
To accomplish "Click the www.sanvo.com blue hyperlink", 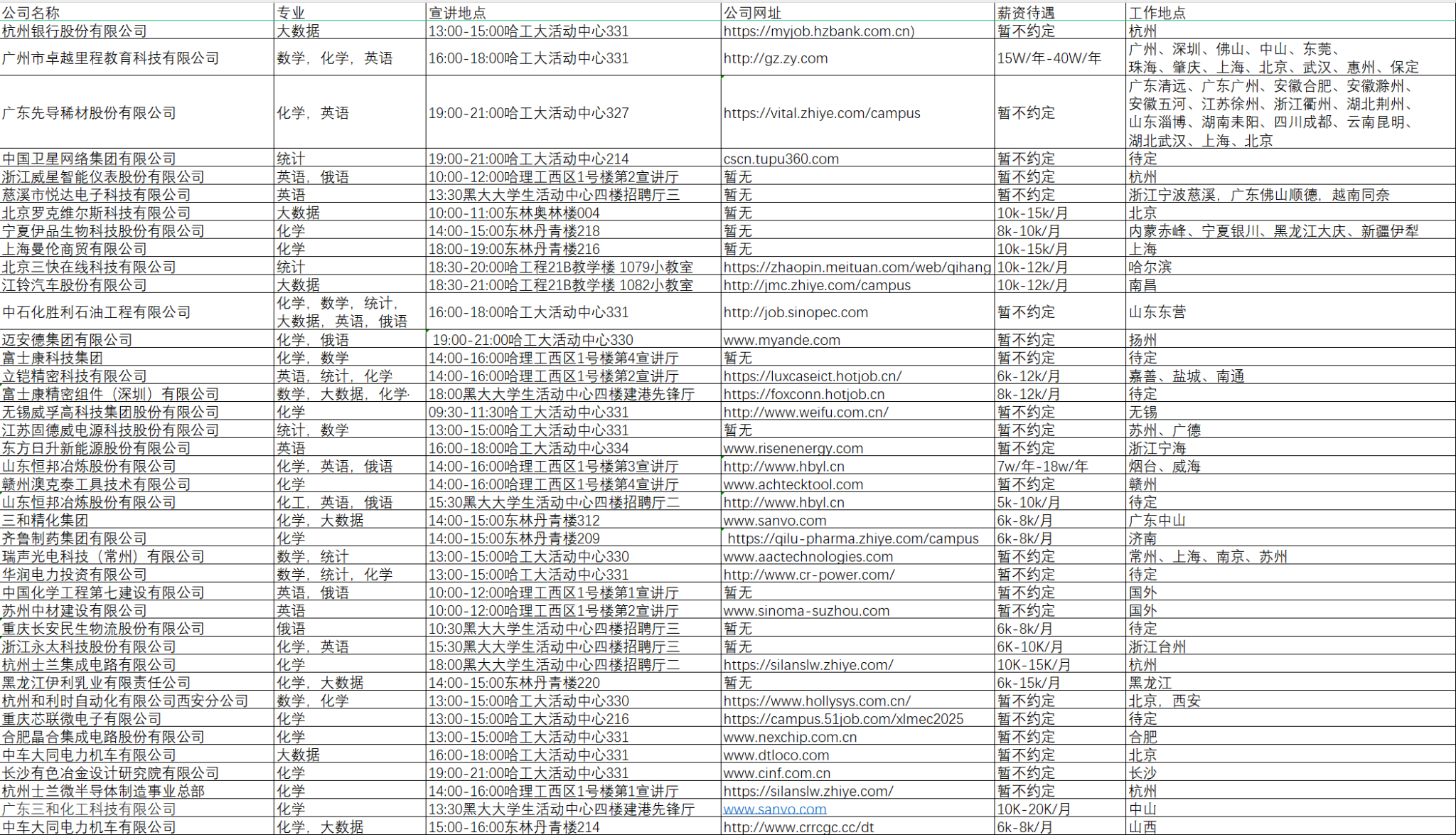I will [775, 809].
